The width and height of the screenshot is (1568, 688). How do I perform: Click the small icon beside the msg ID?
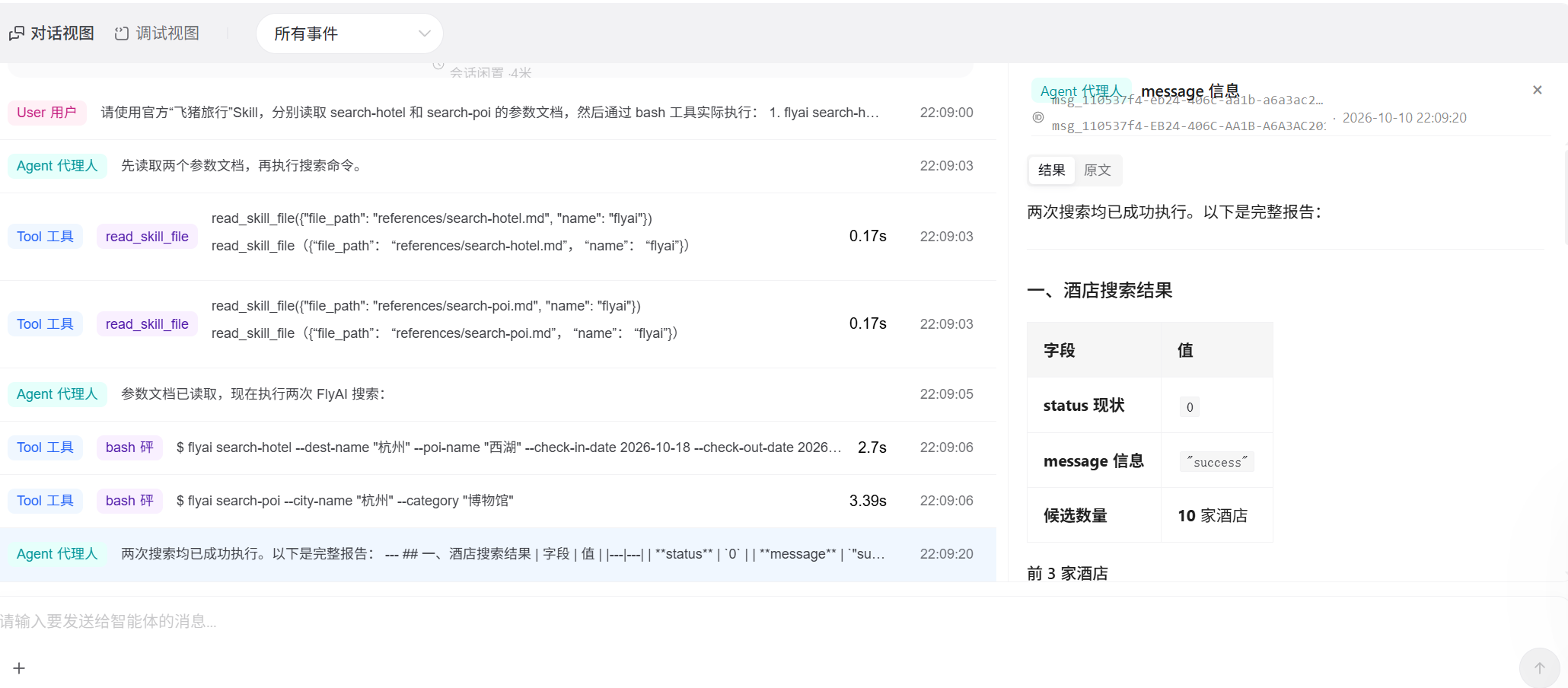pyautogui.click(x=1038, y=117)
